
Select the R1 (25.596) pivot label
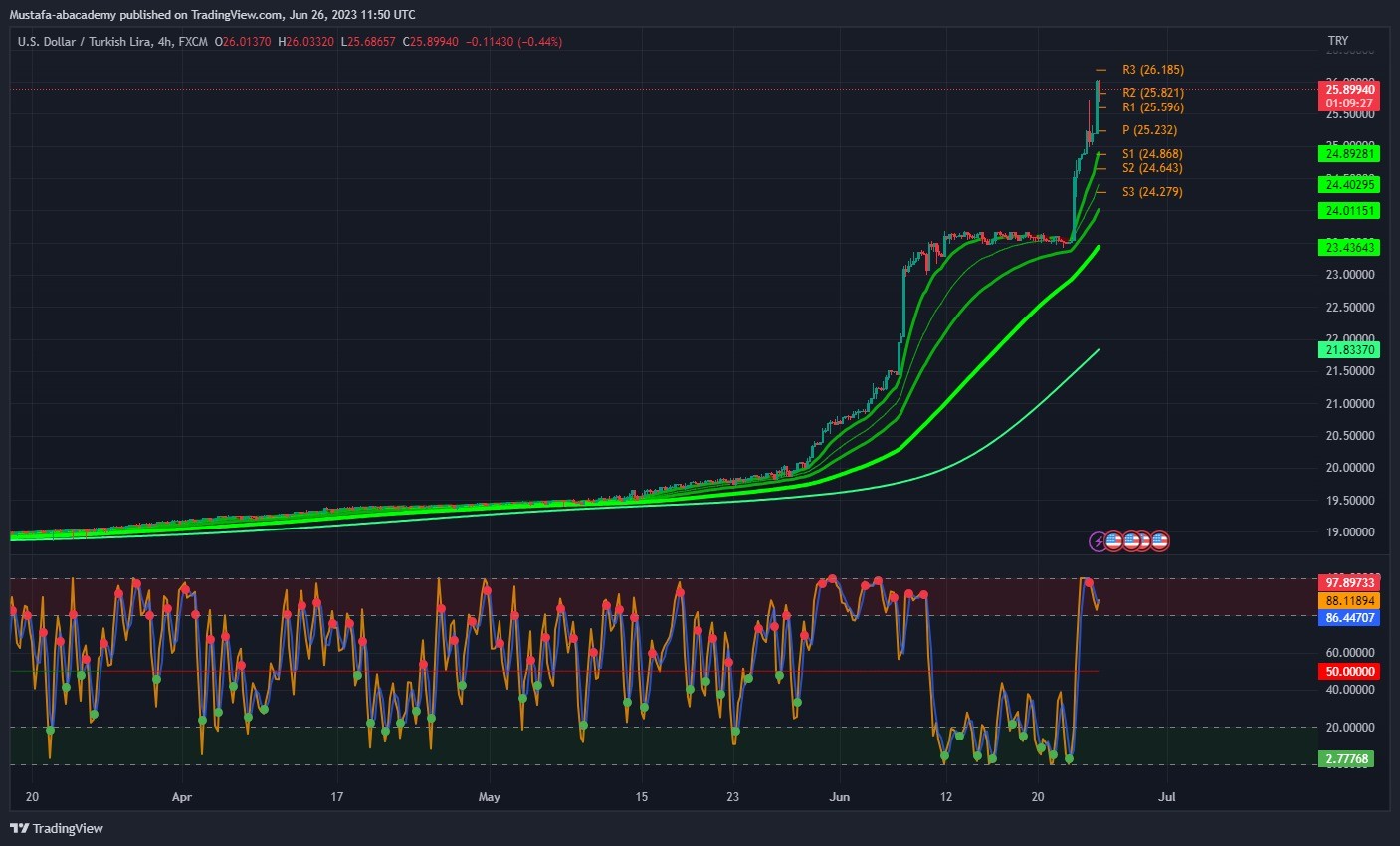[1153, 107]
